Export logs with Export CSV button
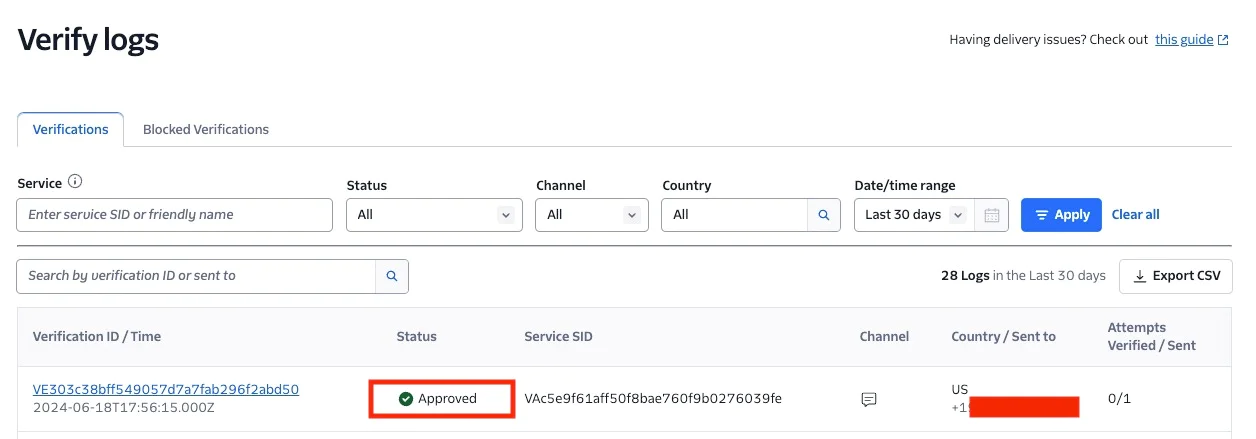Screen dimensions: 1256x439 (x=1176, y=276)
